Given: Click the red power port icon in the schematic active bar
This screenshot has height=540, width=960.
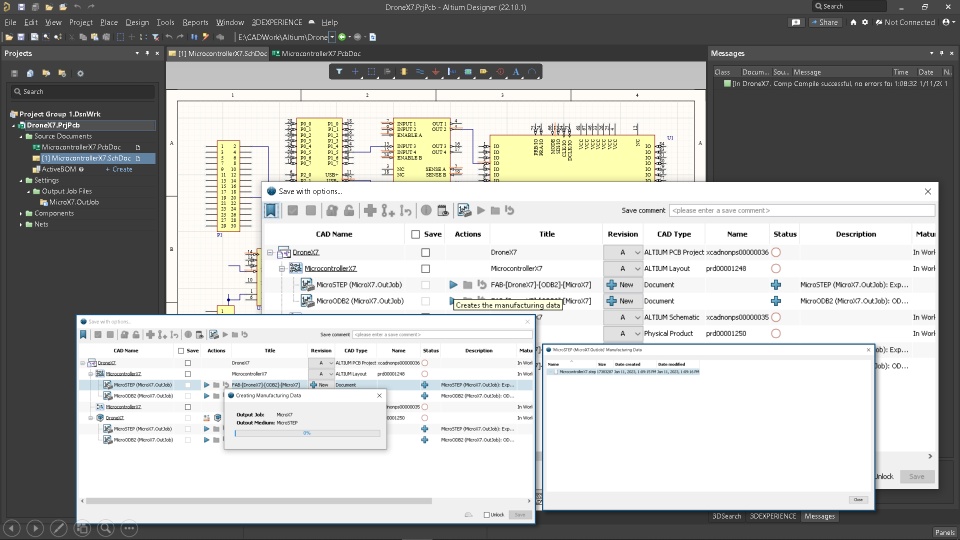Looking at the screenshot, I should 436,72.
